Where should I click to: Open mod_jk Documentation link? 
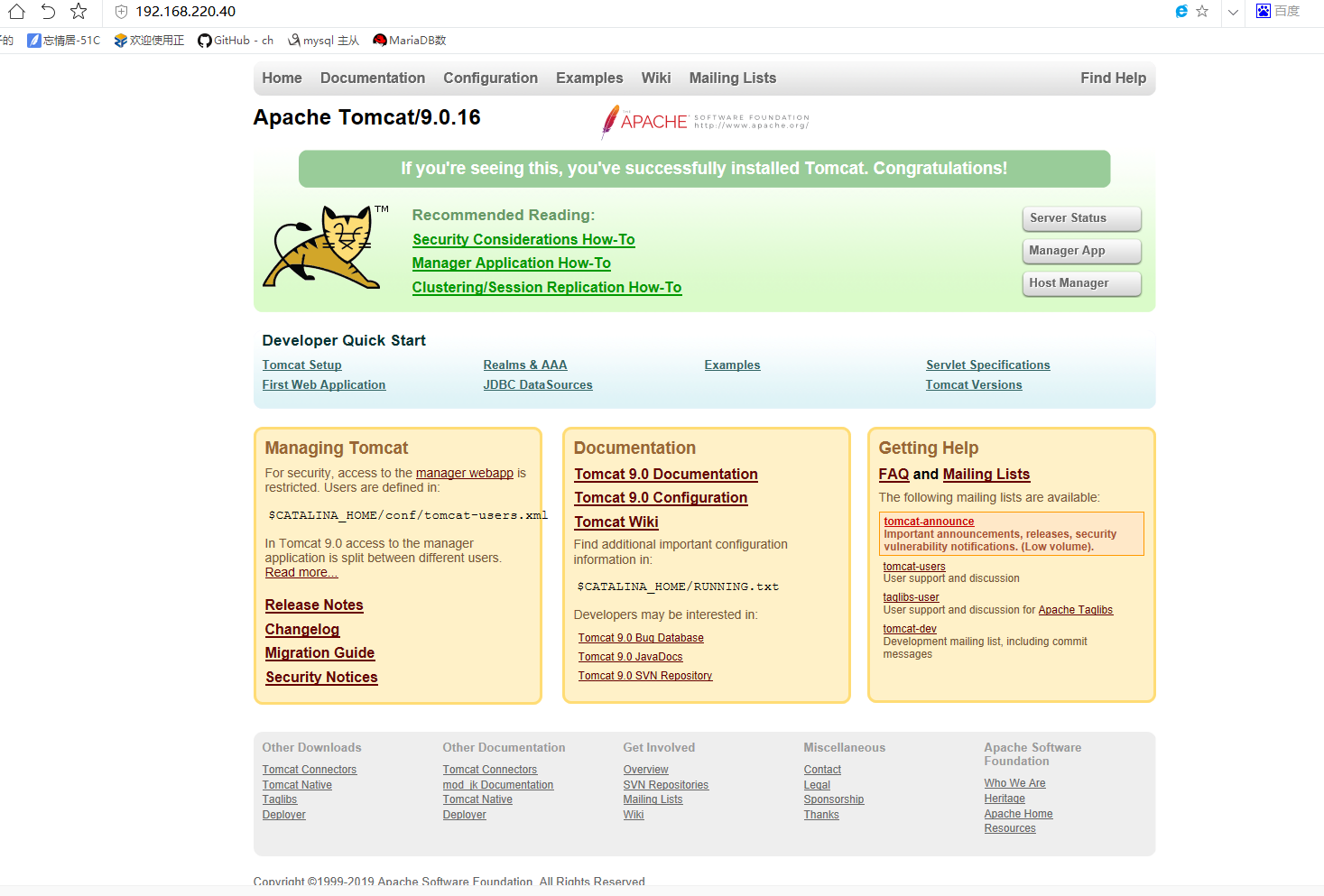[498, 786]
